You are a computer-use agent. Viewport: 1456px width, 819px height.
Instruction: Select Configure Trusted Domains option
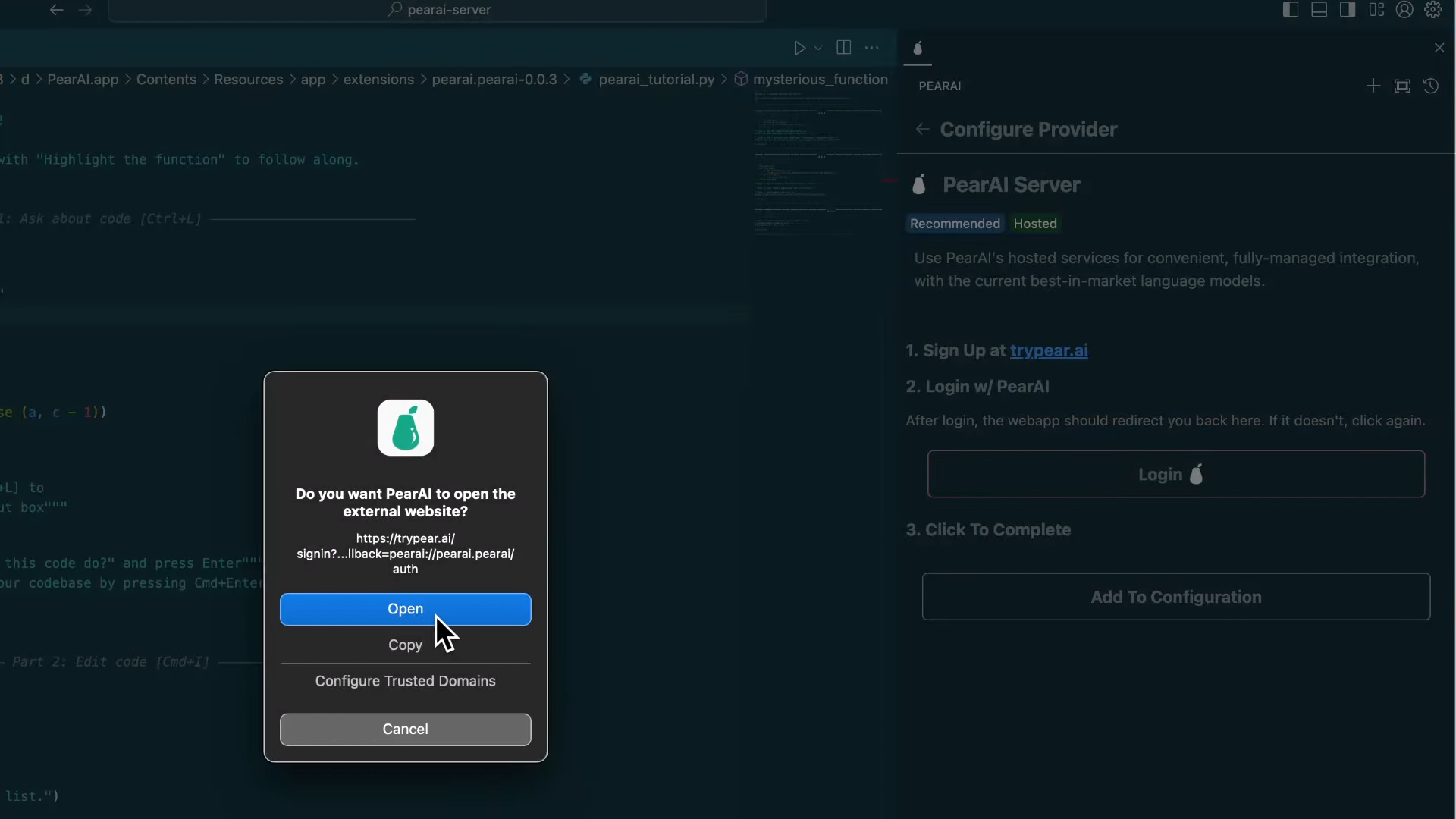point(405,681)
